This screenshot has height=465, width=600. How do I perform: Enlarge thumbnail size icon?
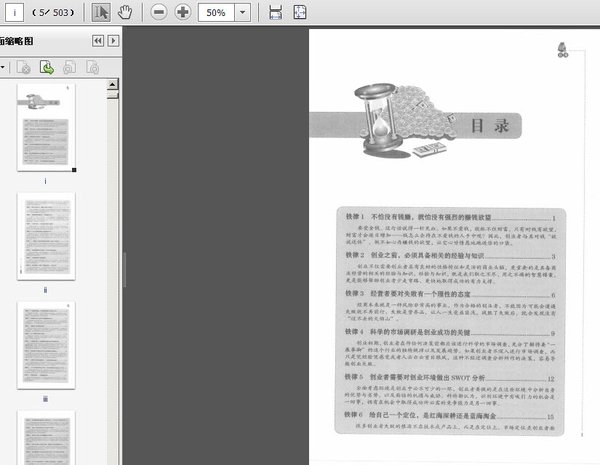pos(92,68)
